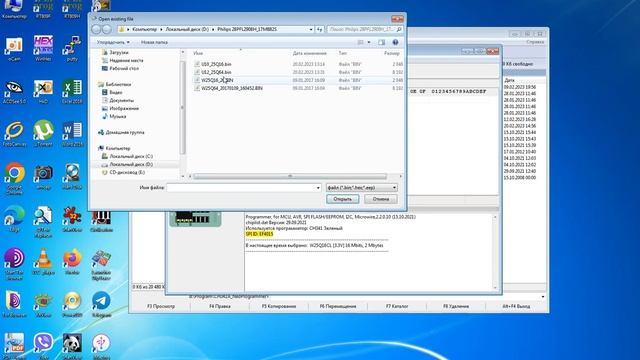
Task: Open Справка menu in file manager
Action: 535,42
